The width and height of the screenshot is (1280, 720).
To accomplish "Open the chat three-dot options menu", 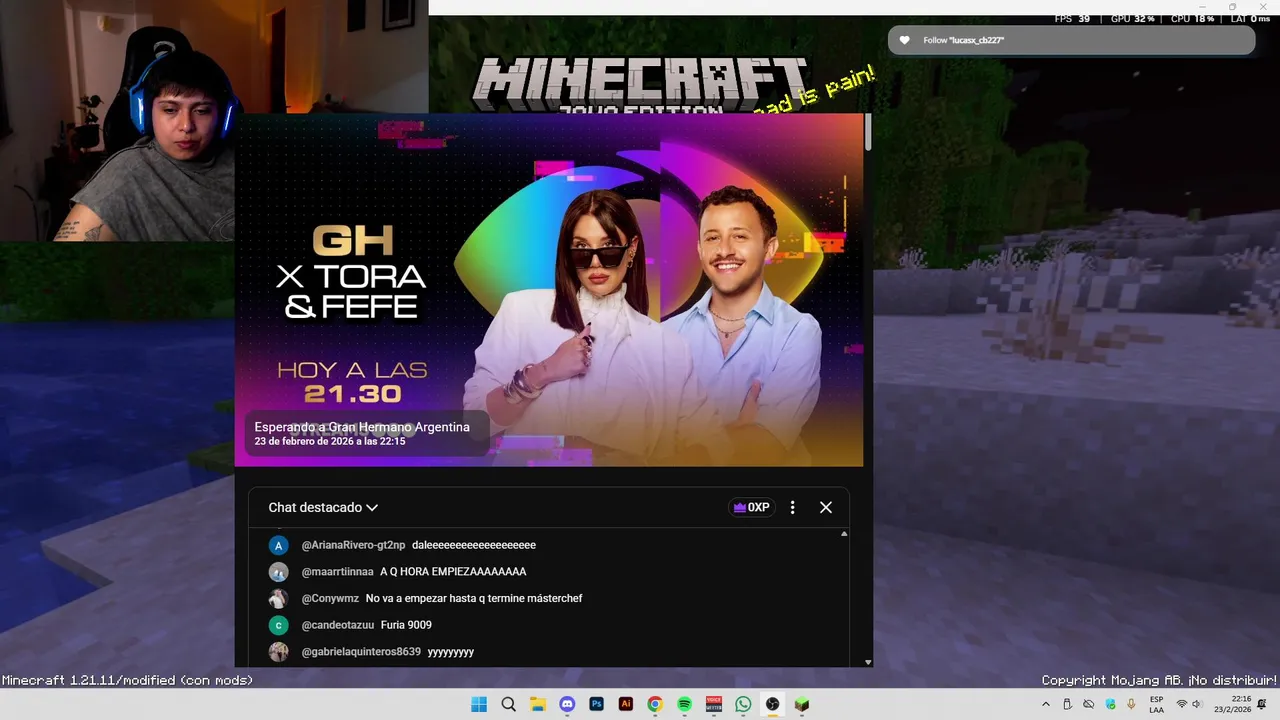I will pos(792,507).
